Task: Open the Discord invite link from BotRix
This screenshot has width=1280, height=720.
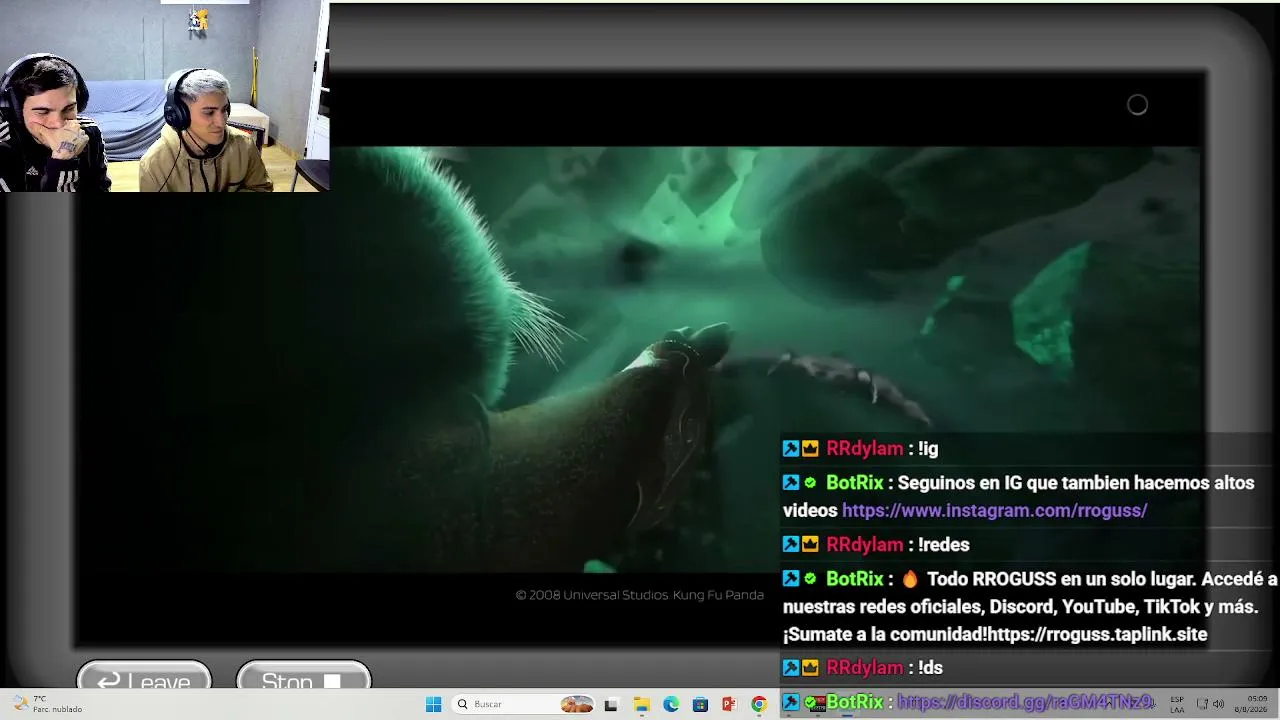Action: click(1026, 702)
